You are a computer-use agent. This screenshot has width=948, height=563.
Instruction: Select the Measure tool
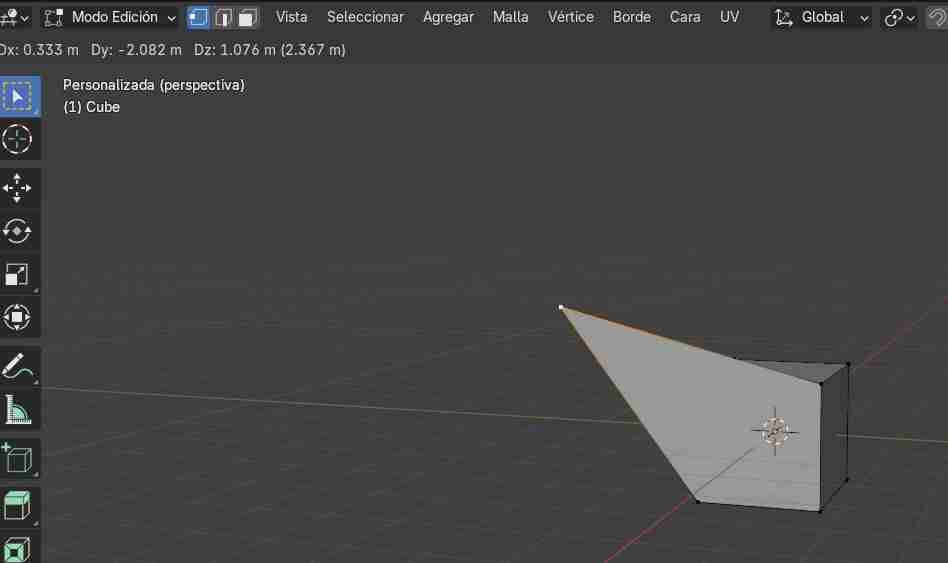point(17,410)
